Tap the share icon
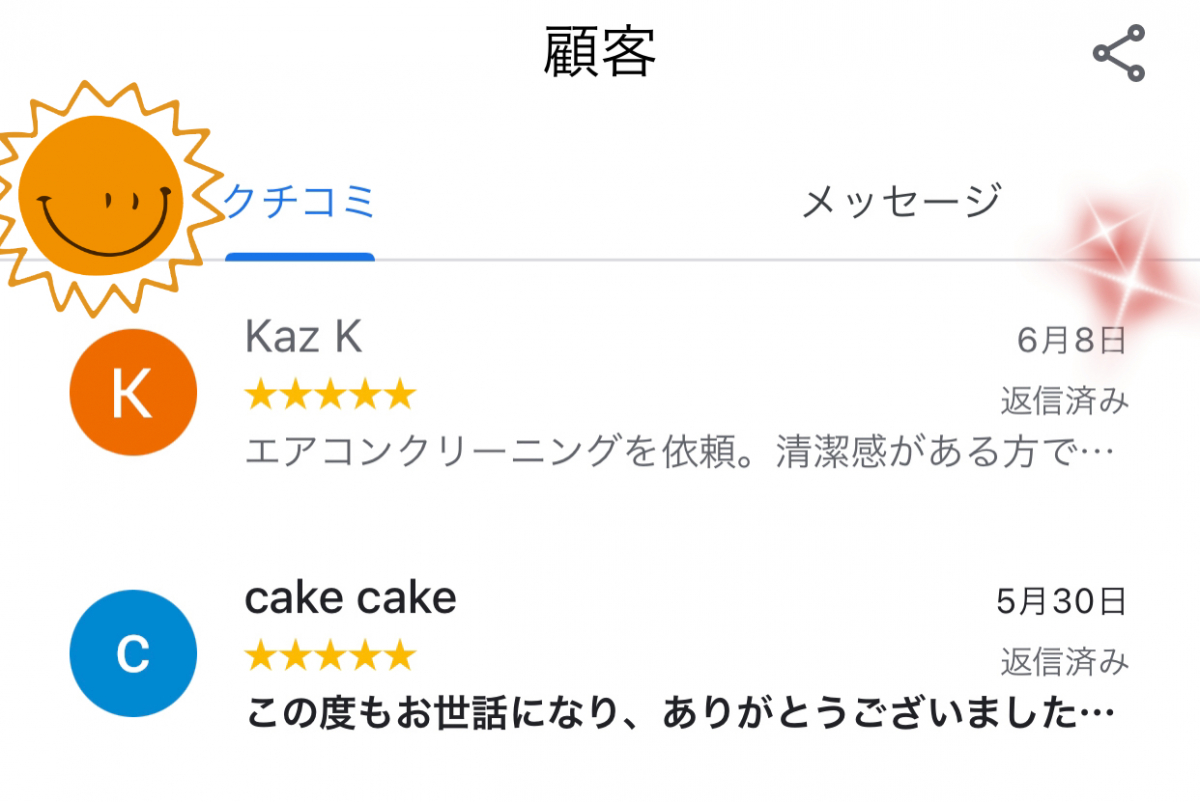The width and height of the screenshot is (1200, 802). [1118, 53]
